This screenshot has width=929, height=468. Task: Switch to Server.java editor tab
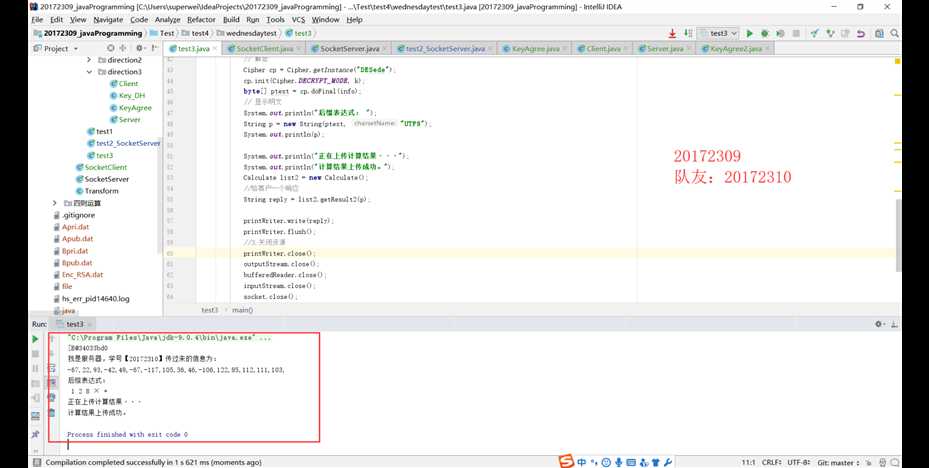point(665,49)
